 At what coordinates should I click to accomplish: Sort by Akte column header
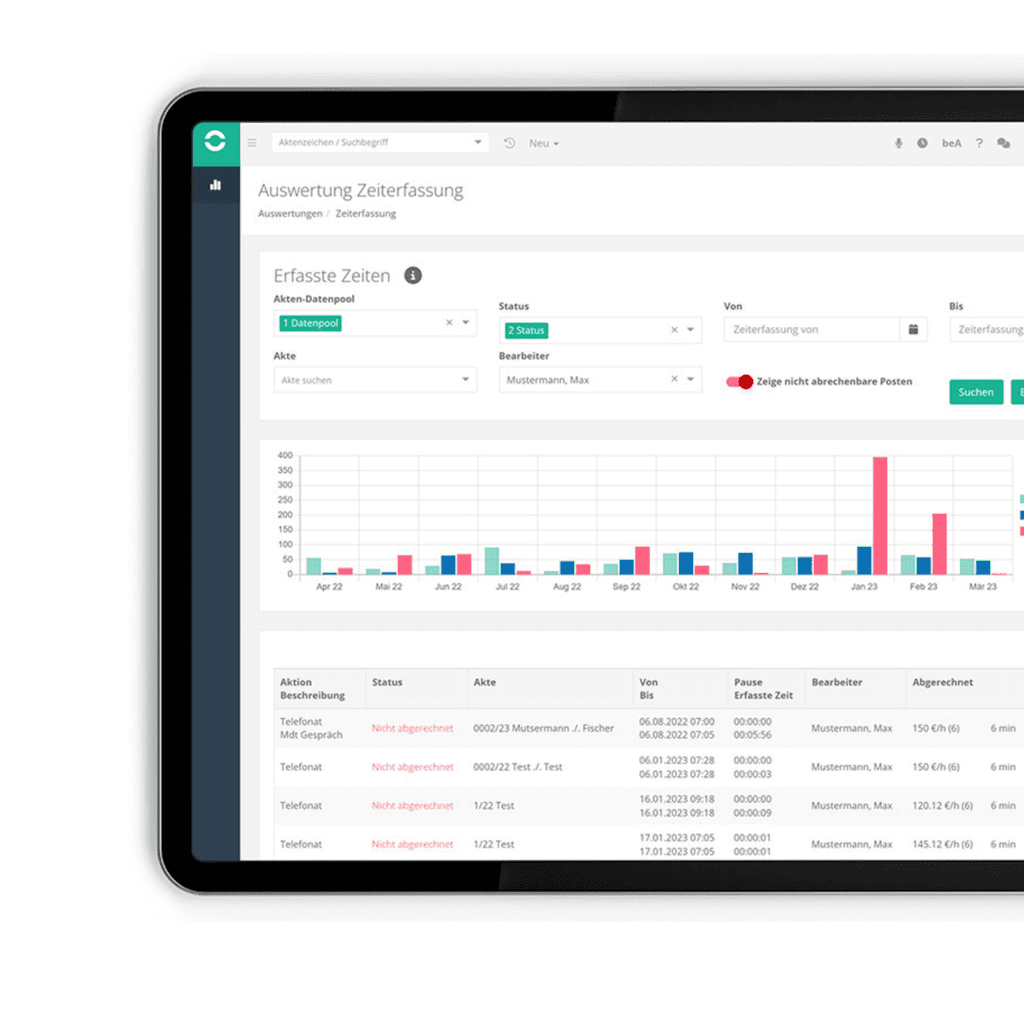[550, 688]
